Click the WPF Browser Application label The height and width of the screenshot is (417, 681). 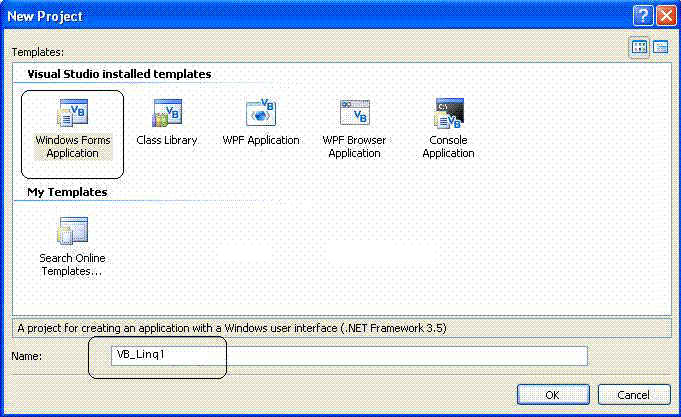point(354,147)
